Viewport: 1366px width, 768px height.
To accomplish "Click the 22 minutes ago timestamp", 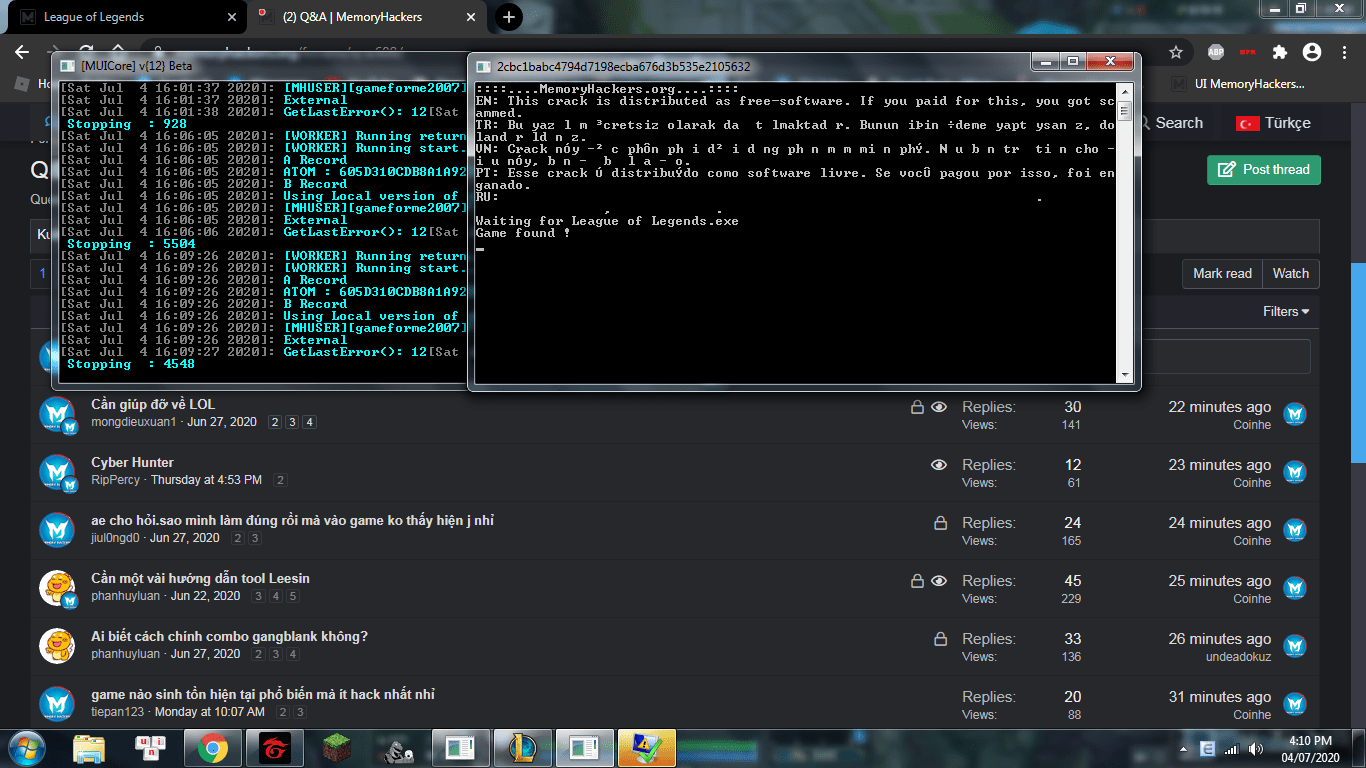I will pos(1220,407).
